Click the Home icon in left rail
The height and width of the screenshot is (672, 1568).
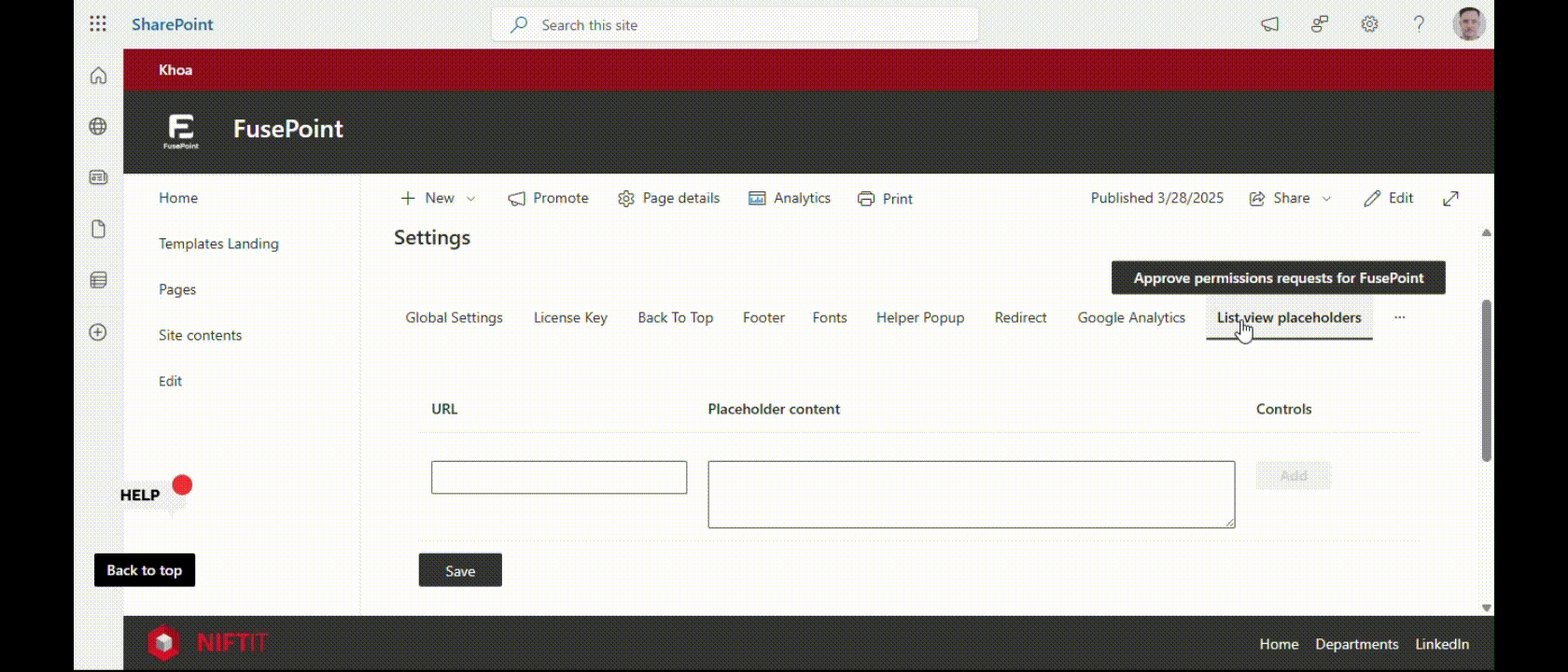click(x=98, y=76)
